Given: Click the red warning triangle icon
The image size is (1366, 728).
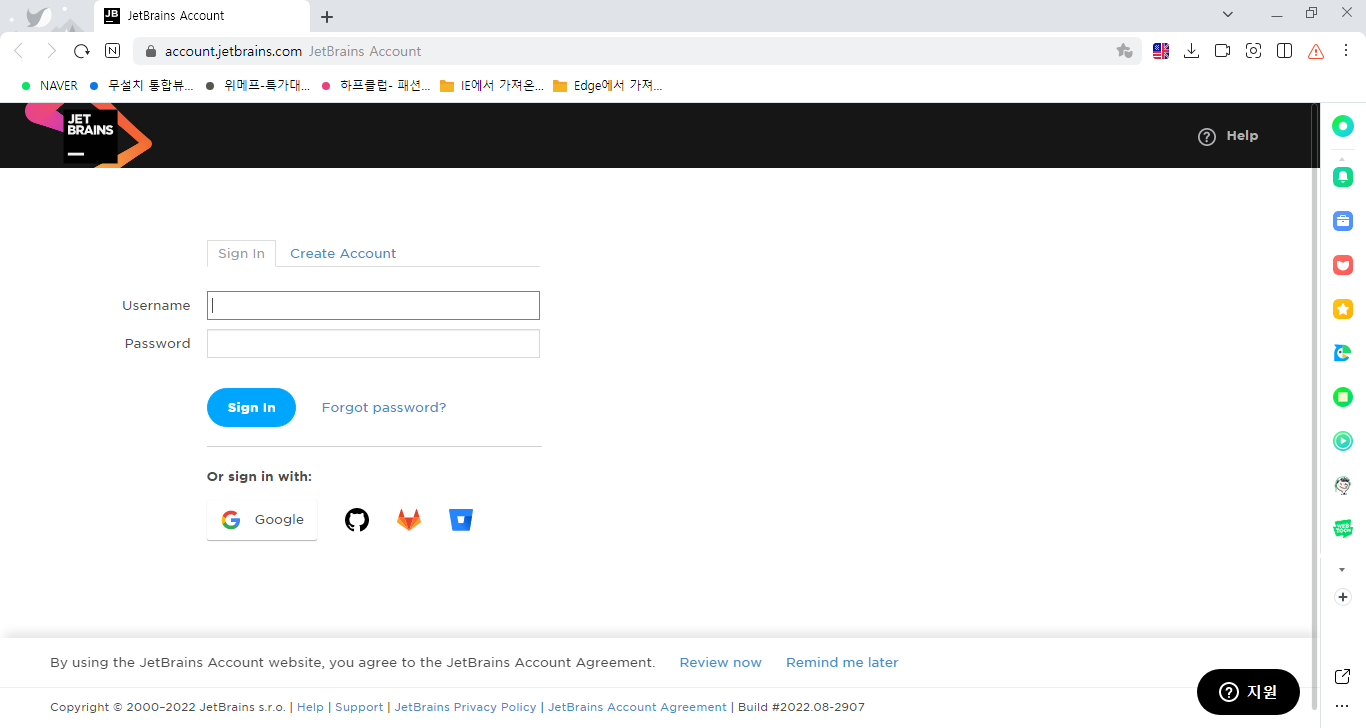Looking at the screenshot, I should click(1316, 51).
